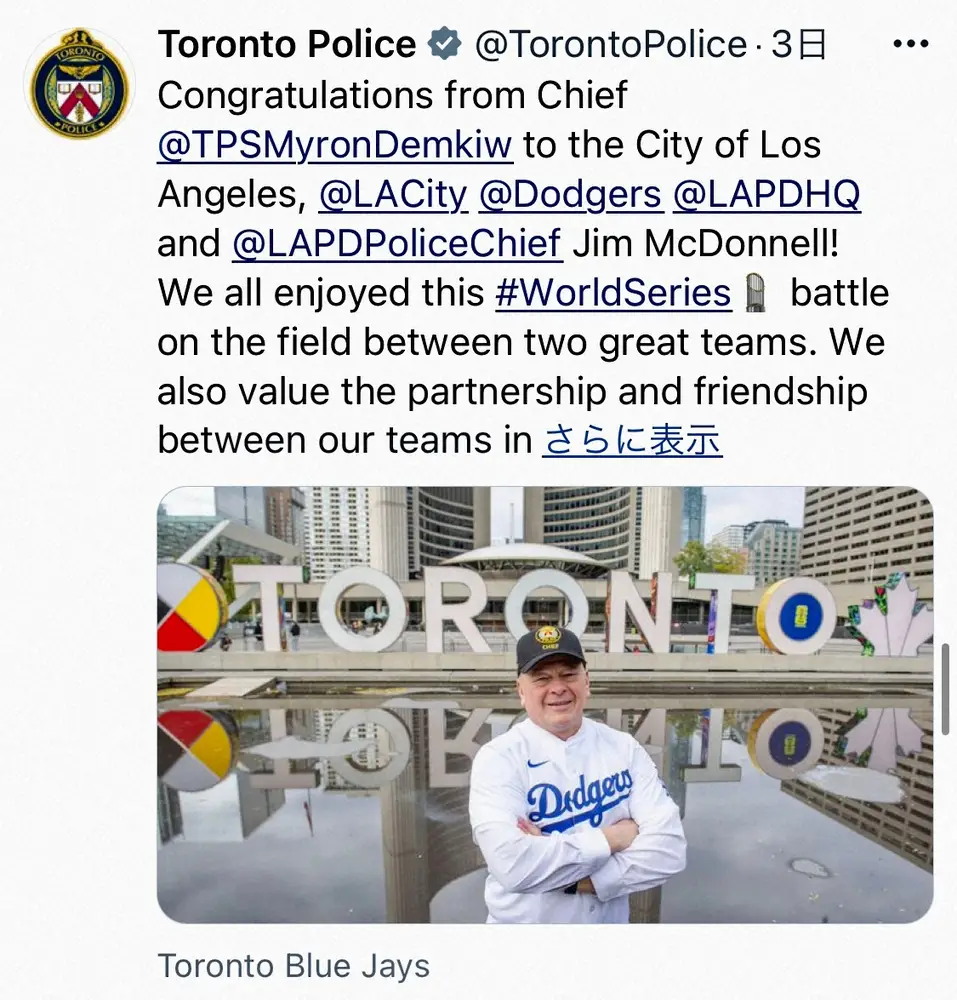
Task: Click the @TorontoPolice handle
Action: 611,44
